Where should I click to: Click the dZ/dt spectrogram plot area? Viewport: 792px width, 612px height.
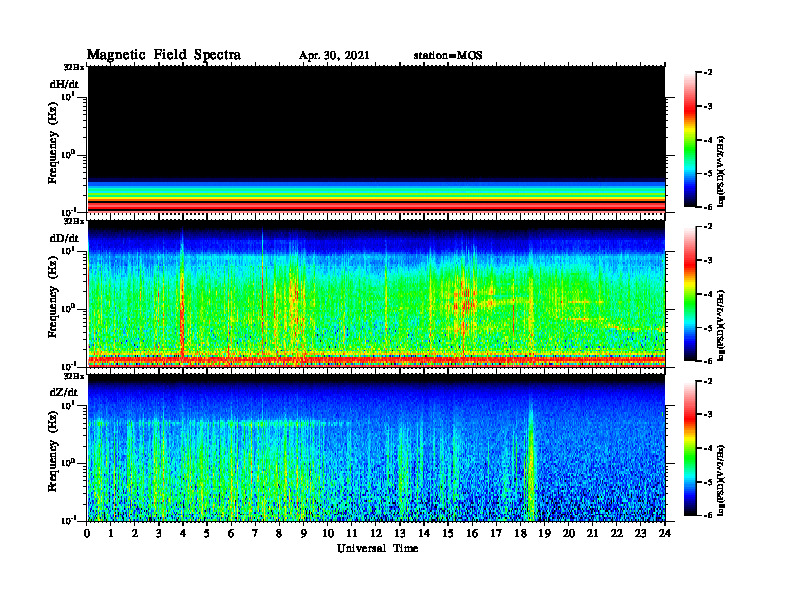tap(376, 448)
